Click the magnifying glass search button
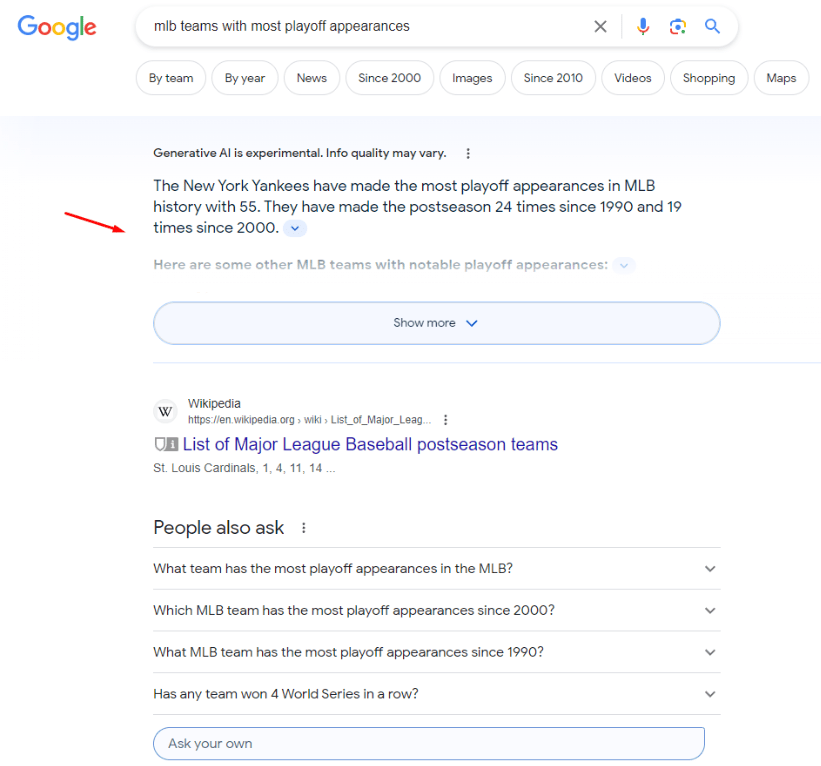This screenshot has width=821, height=766. coord(712,27)
